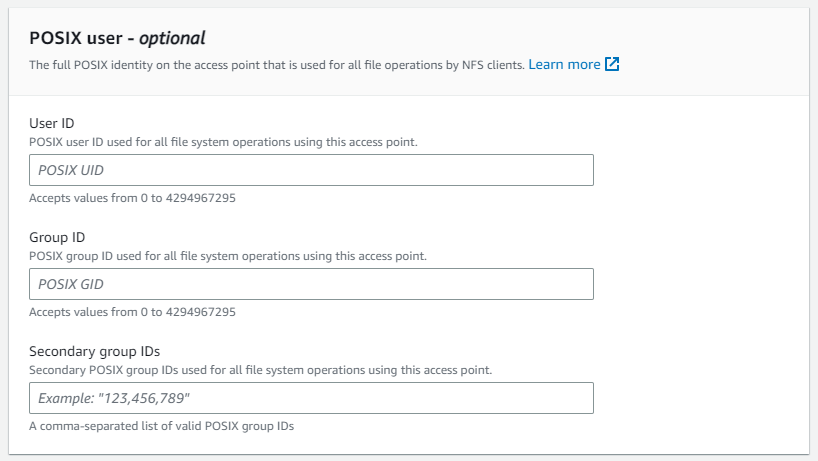
Task: Click into the Secondary group IDs example field
Action: (x=311, y=398)
